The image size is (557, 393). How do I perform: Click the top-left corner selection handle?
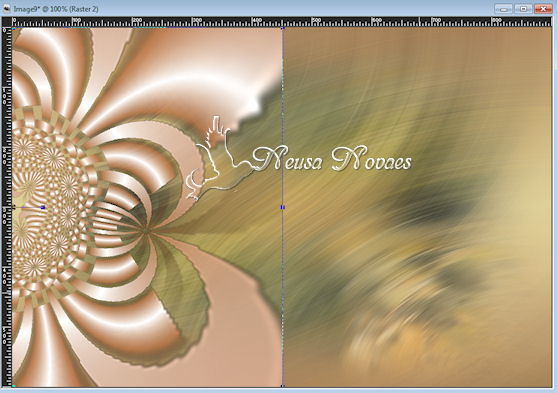(x=13, y=28)
